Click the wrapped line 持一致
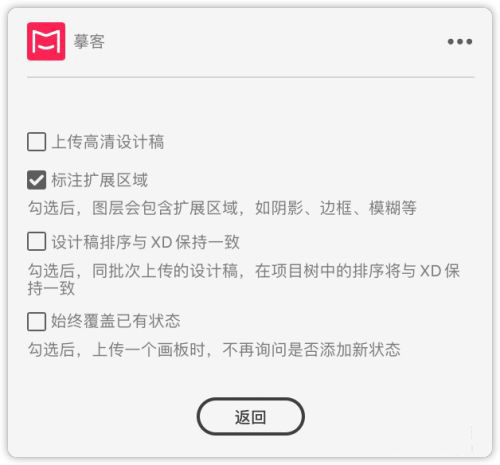Screen dimensions: 500x465 pyautogui.click(x=51, y=288)
